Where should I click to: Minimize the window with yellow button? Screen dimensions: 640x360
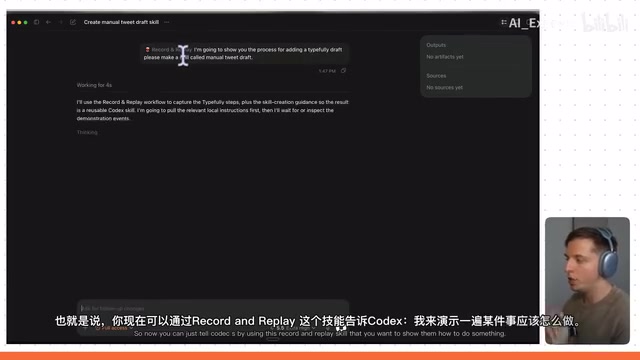[19, 22]
